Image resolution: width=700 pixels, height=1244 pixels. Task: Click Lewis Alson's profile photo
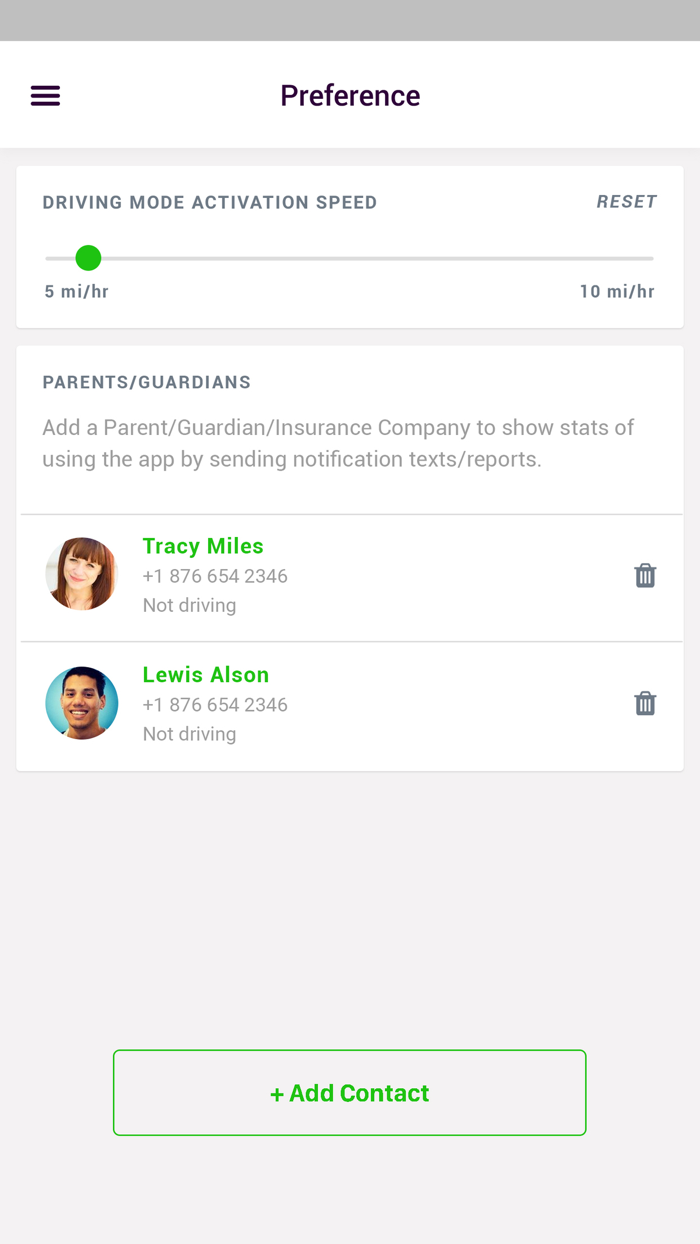81,703
